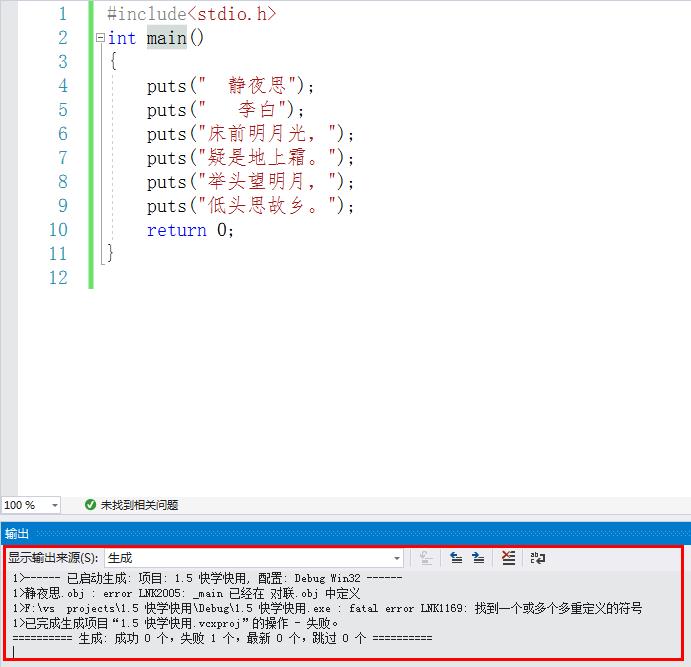
Task: Click the opening brace on line 3
Action: (x=113, y=62)
